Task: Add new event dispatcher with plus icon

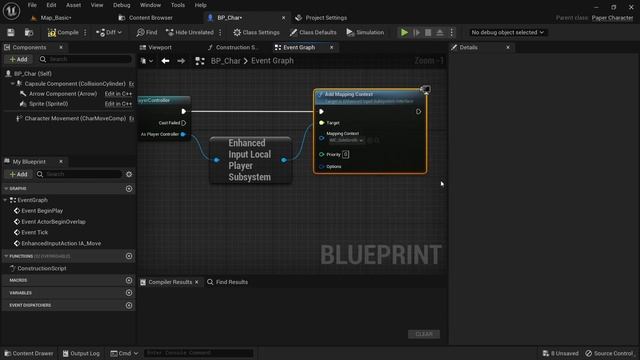Action: [129, 305]
